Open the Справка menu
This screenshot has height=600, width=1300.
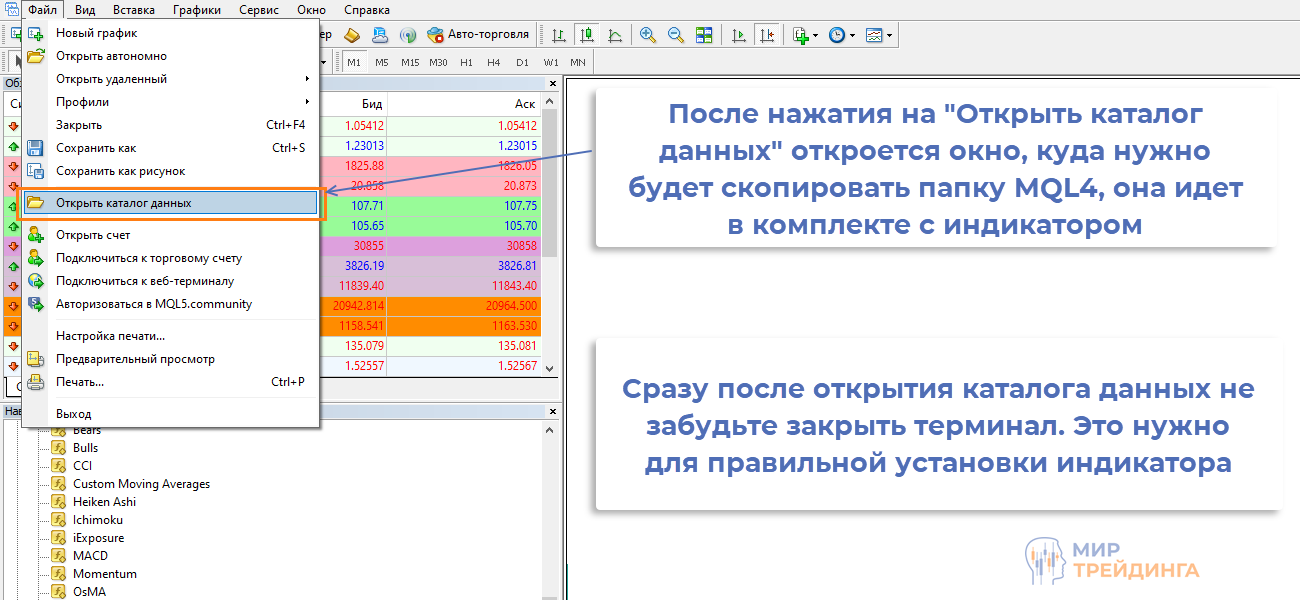pyautogui.click(x=366, y=9)
